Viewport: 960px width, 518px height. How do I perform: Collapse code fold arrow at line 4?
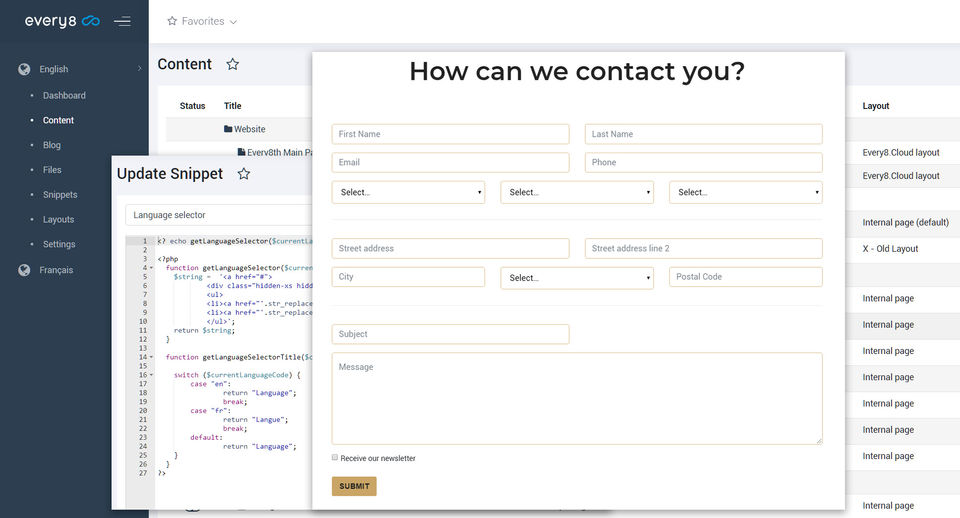coord(151,268)
